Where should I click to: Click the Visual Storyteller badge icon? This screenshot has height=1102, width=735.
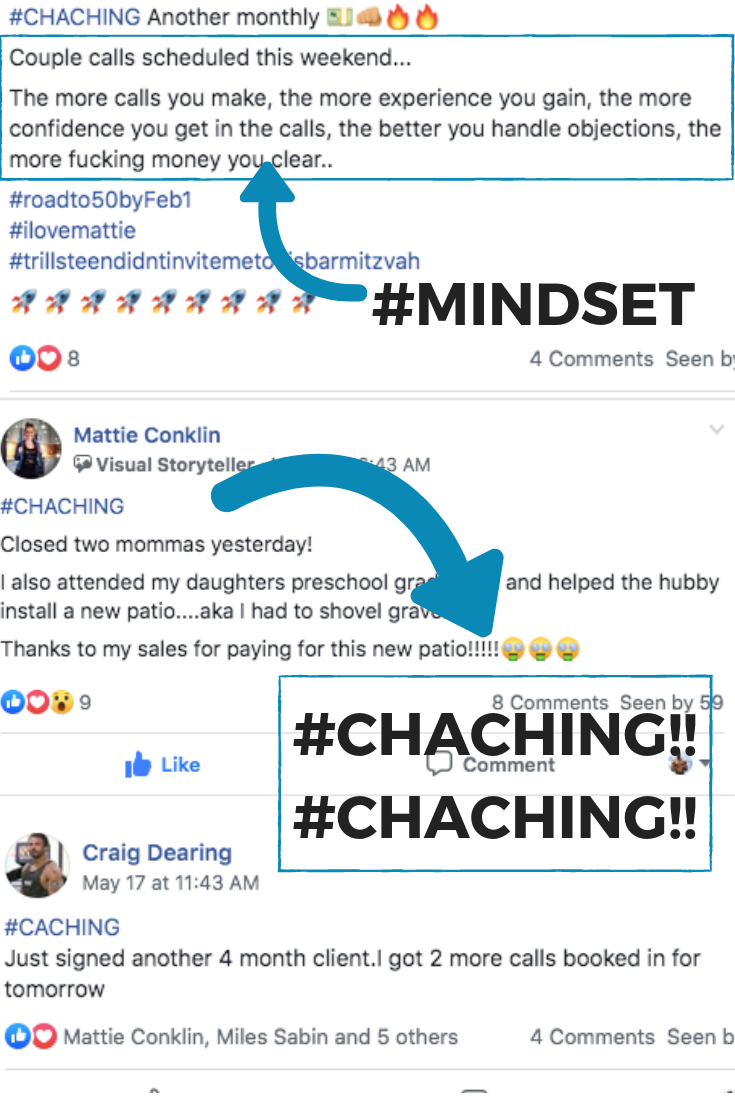point(82,464)
